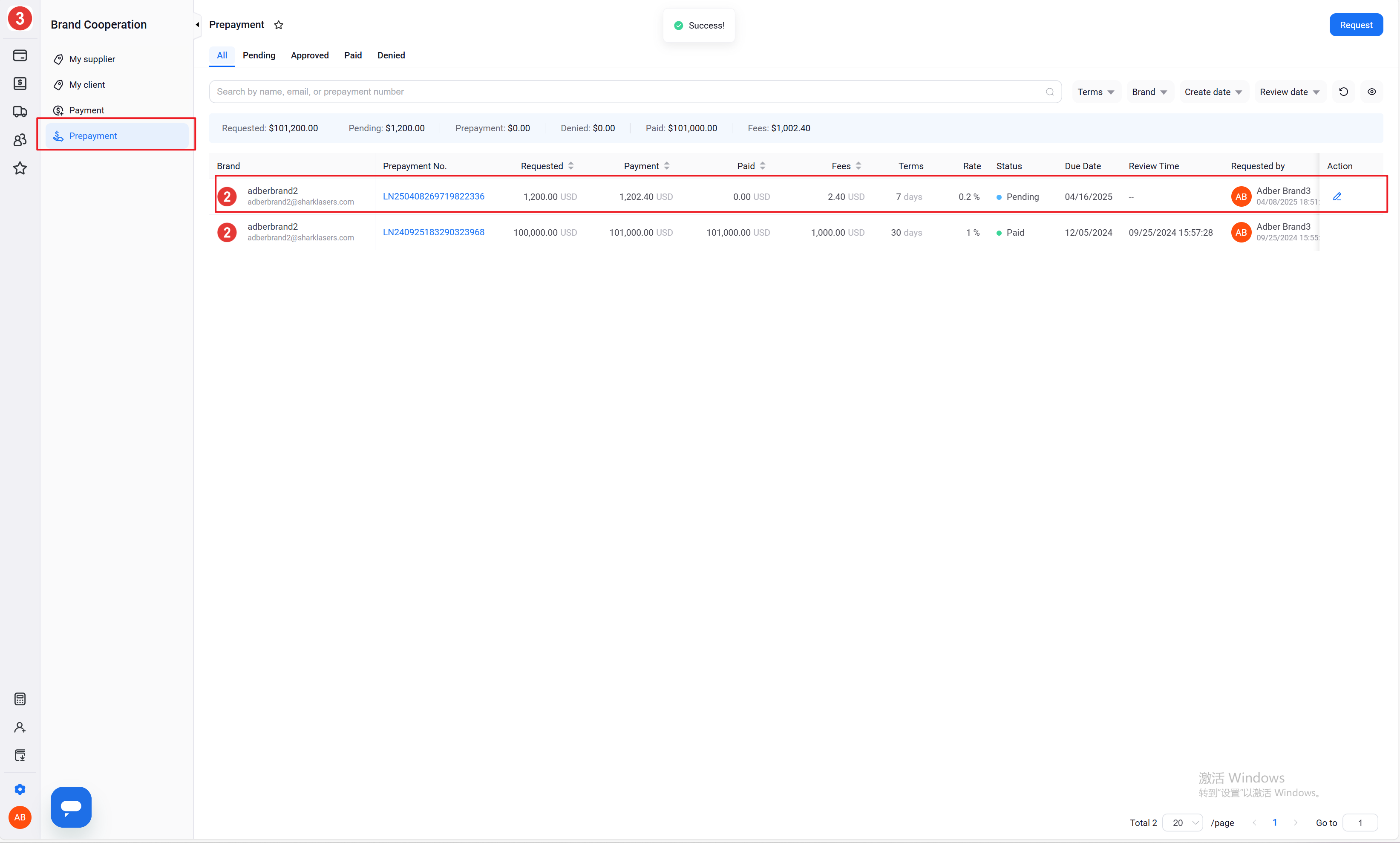1400x843 pixels.
Task: Click the Paid: $101,000.00 summary
Action: [681, 128]
